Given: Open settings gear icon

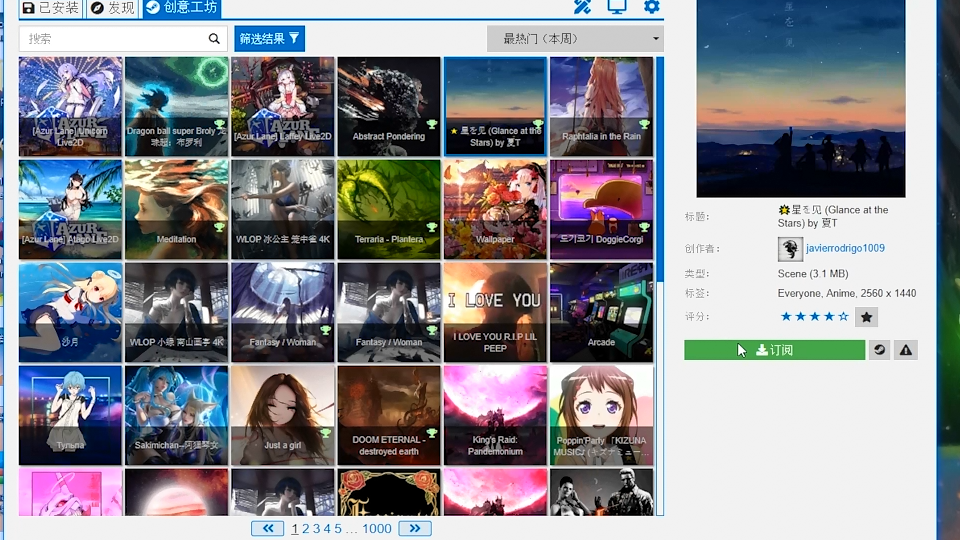Looking at the screenshot, I should (651, 7).
